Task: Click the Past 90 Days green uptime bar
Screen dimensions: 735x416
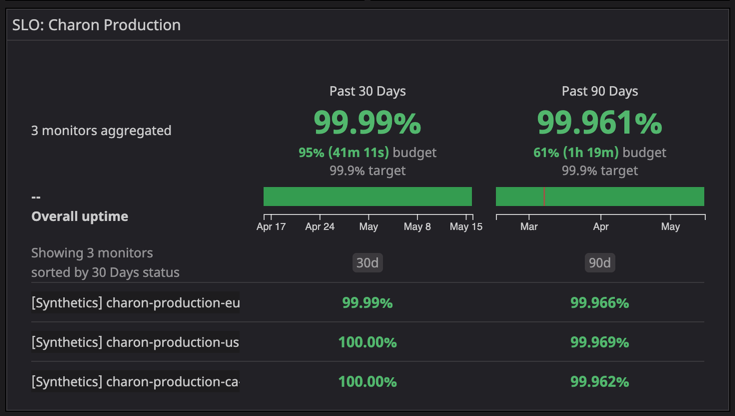Action: tap(600, 197)
